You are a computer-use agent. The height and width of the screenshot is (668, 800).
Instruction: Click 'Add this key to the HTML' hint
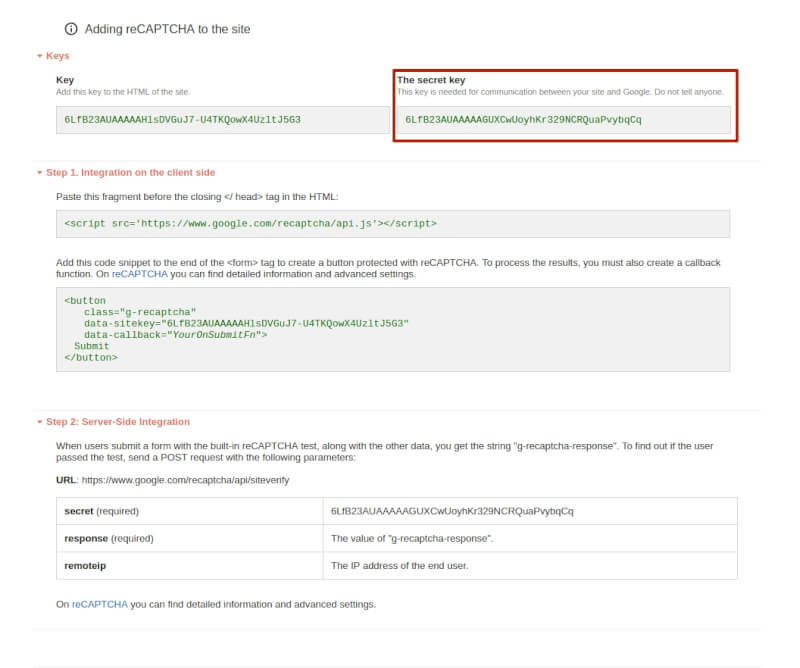click(123, 92)
